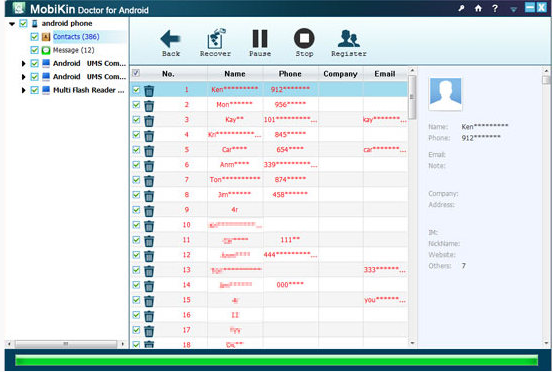This screenshot has height=372, width=553.
Task: Click the contact table vertical scrollbar thumb
Action: tap(412, 97)
